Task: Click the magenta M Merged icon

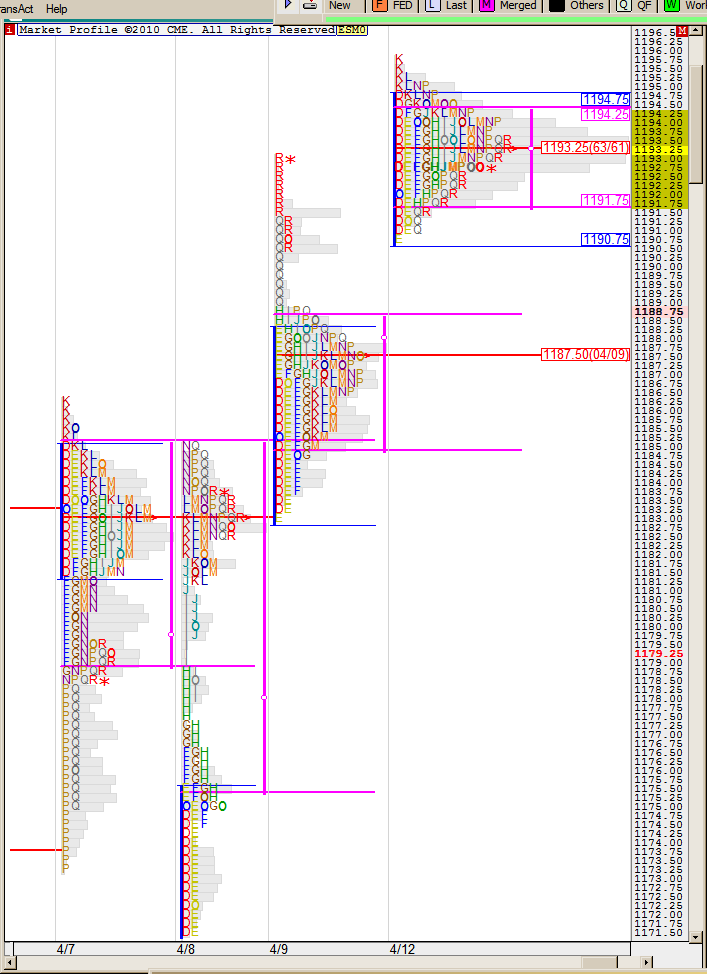Action: (x=487, y=5)
